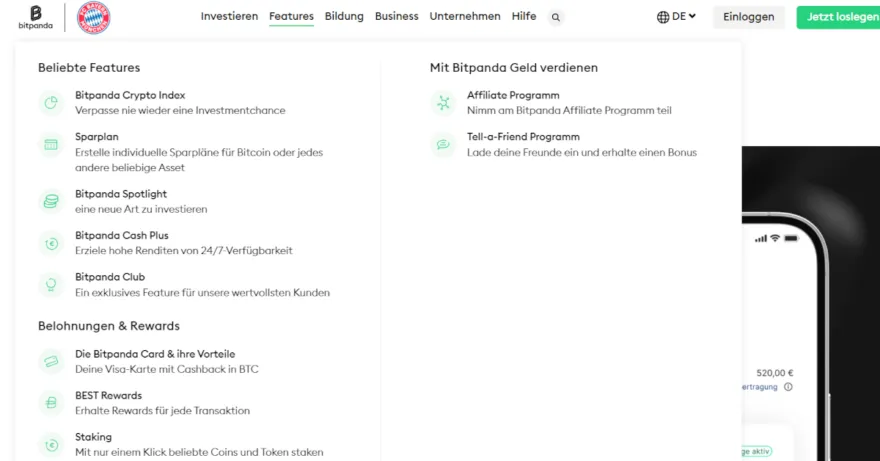Click the Affiliate Programm network icon
Viewport: 880px width, 461px height.
443,103
